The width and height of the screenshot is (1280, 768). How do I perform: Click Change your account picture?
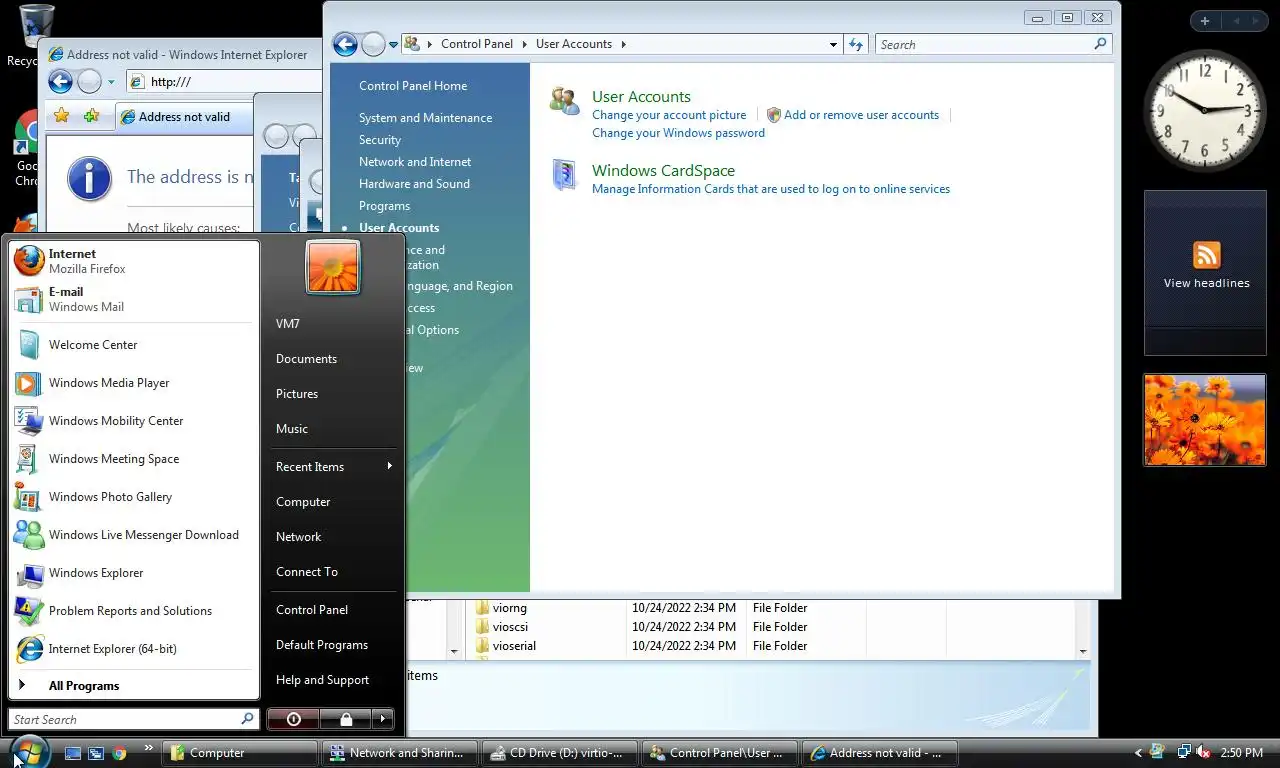pos(669,115)
